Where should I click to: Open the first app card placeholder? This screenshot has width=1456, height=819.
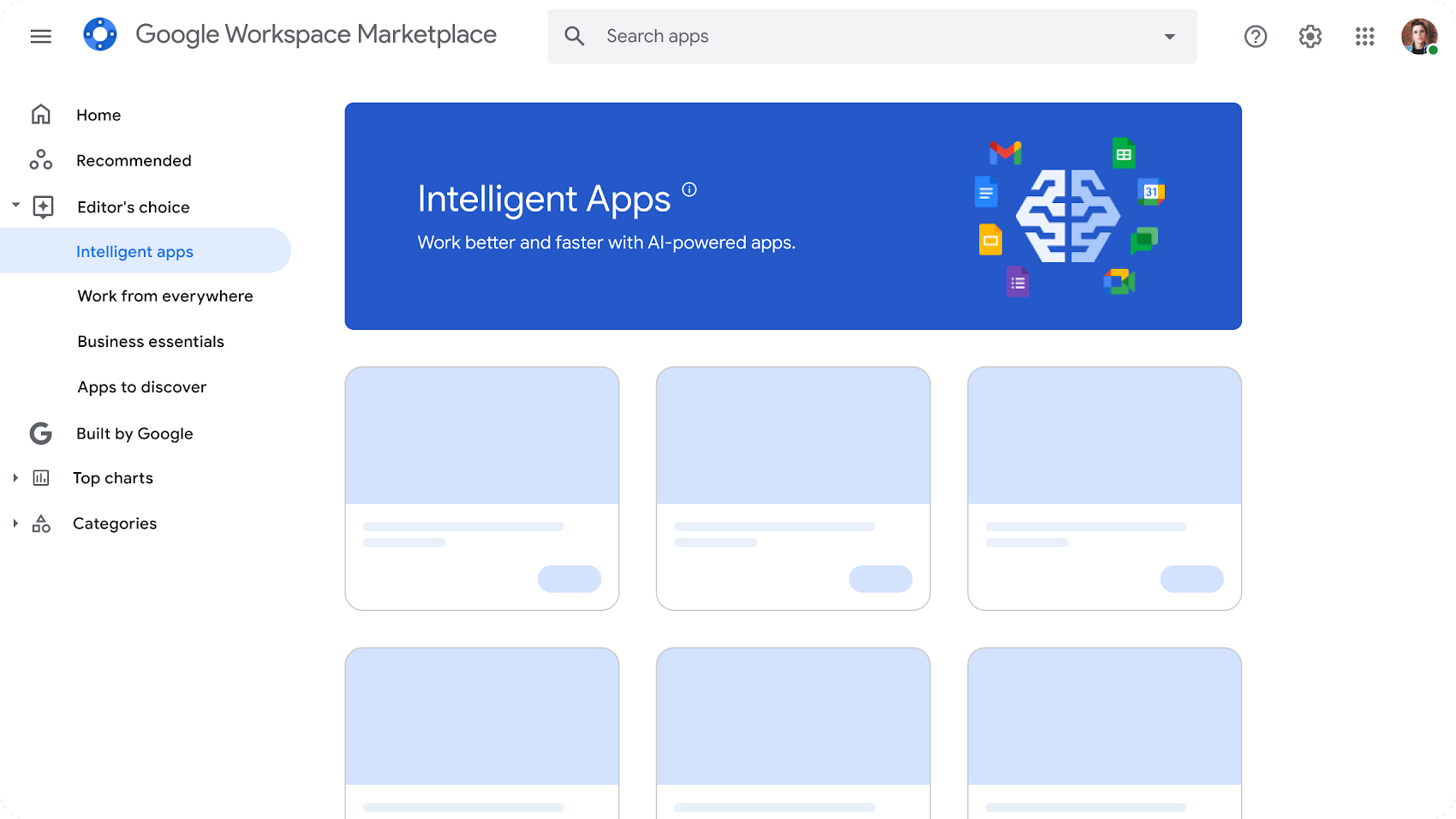click(482, 488)
